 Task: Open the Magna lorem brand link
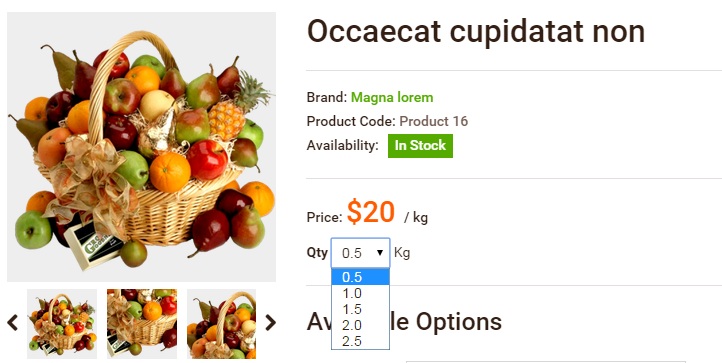[x=392, y=98]
